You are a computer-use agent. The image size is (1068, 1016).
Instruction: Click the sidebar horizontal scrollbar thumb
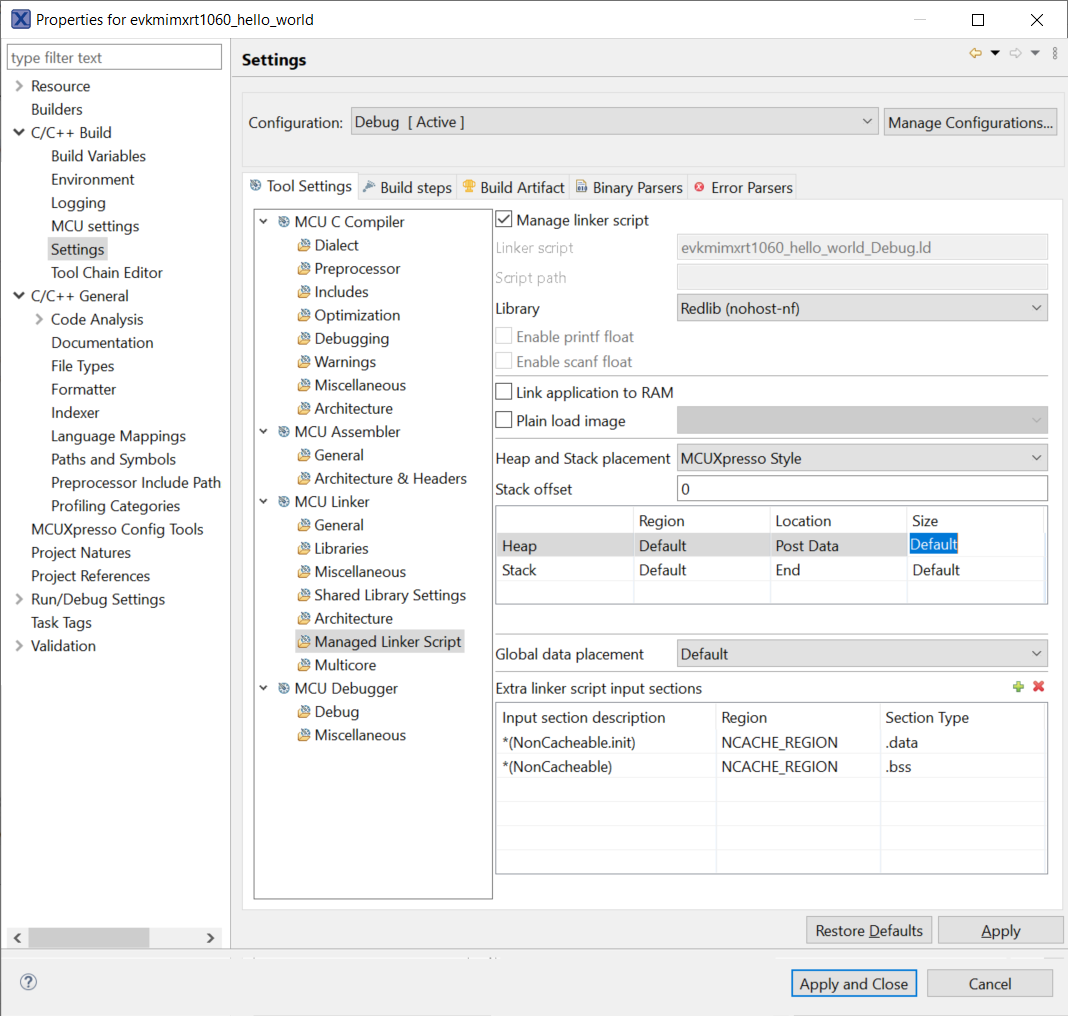[89, 938]
